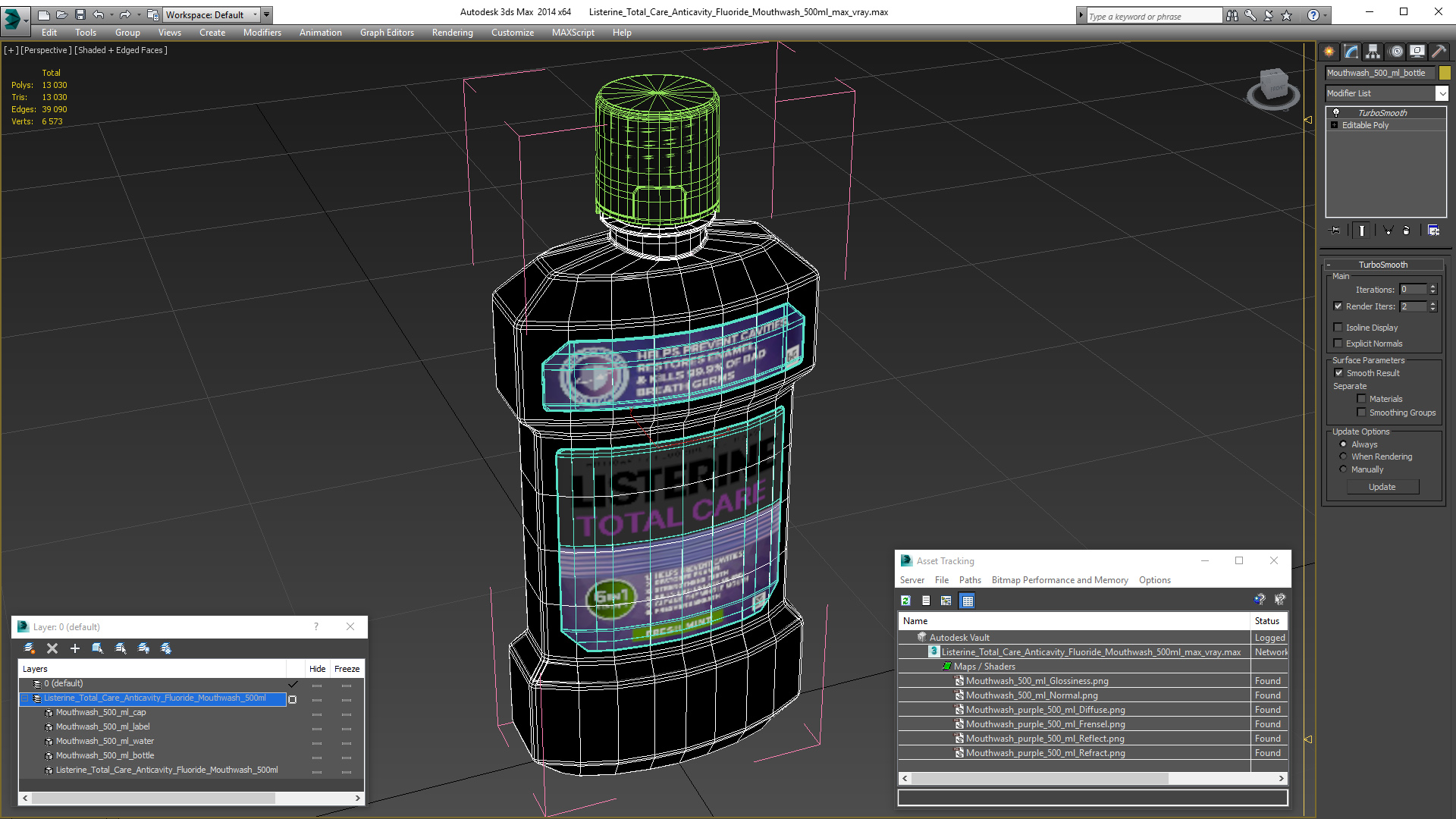
Task: Open the Motion command panel tab
Action: [x=1396, y=52]
